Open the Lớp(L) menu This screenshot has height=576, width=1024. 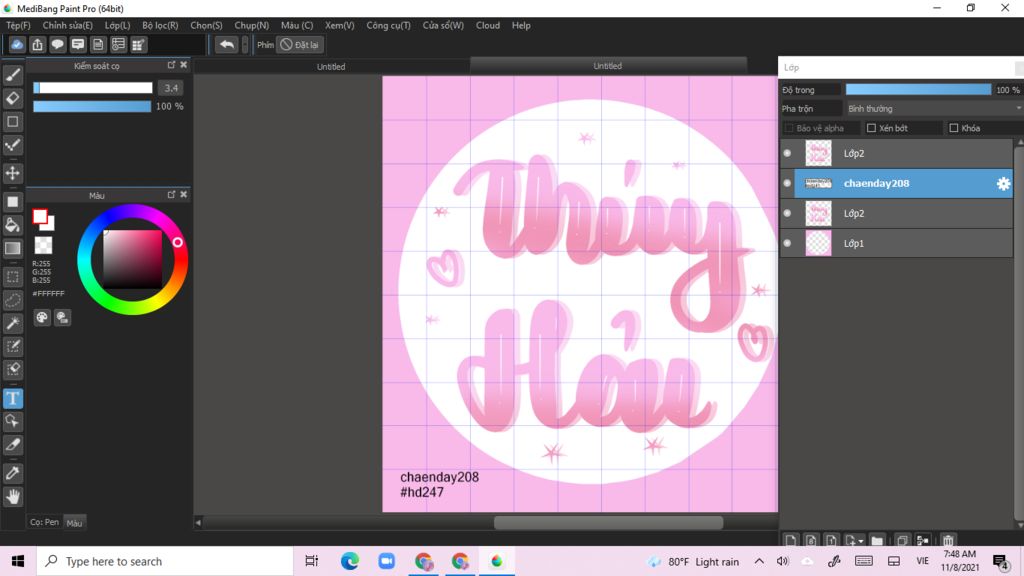pos(118,25)
